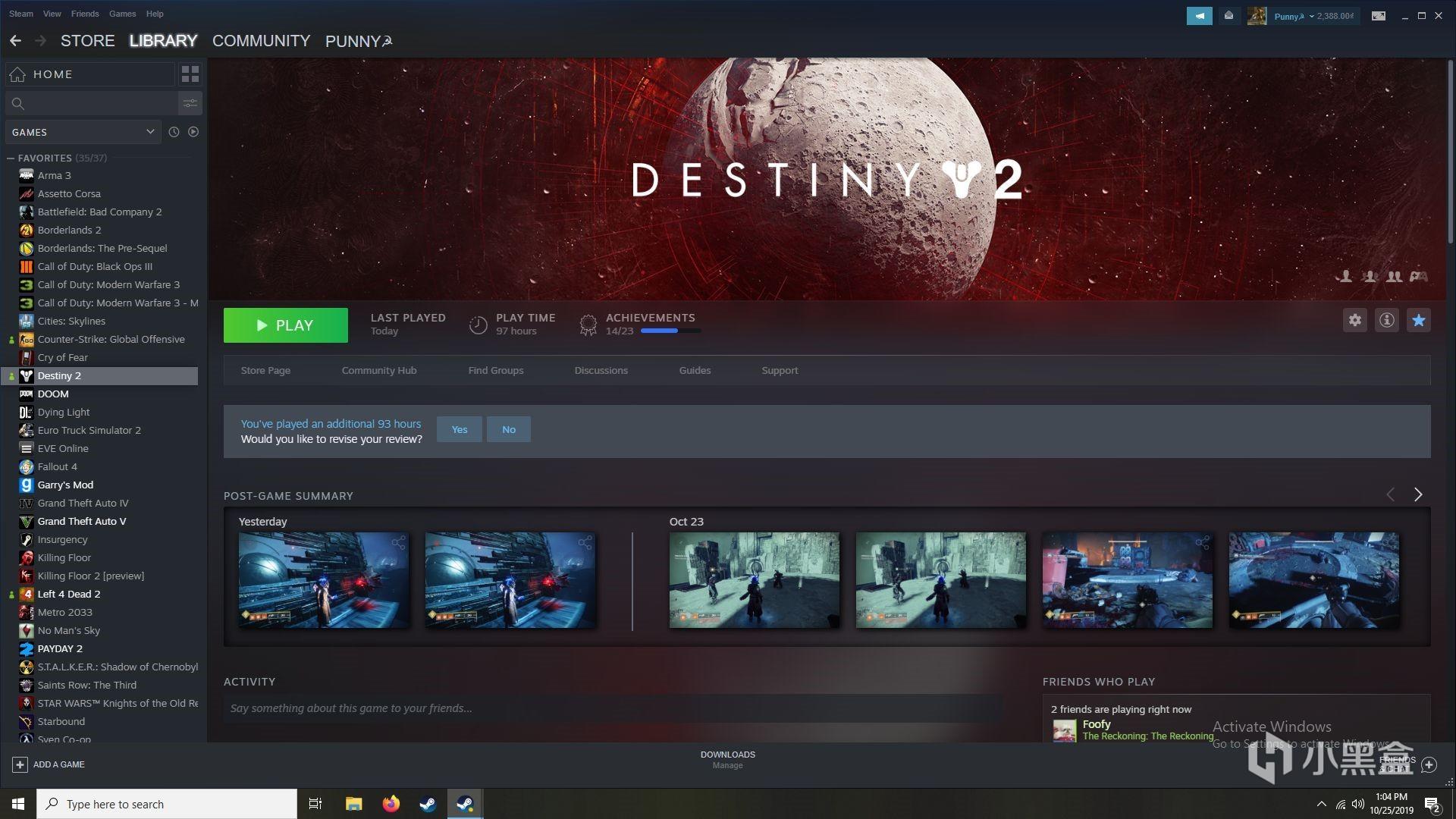Open the Friends menu
This screenshot has height=819, width=1456.
pyautogui.click(x=84, y=13)
